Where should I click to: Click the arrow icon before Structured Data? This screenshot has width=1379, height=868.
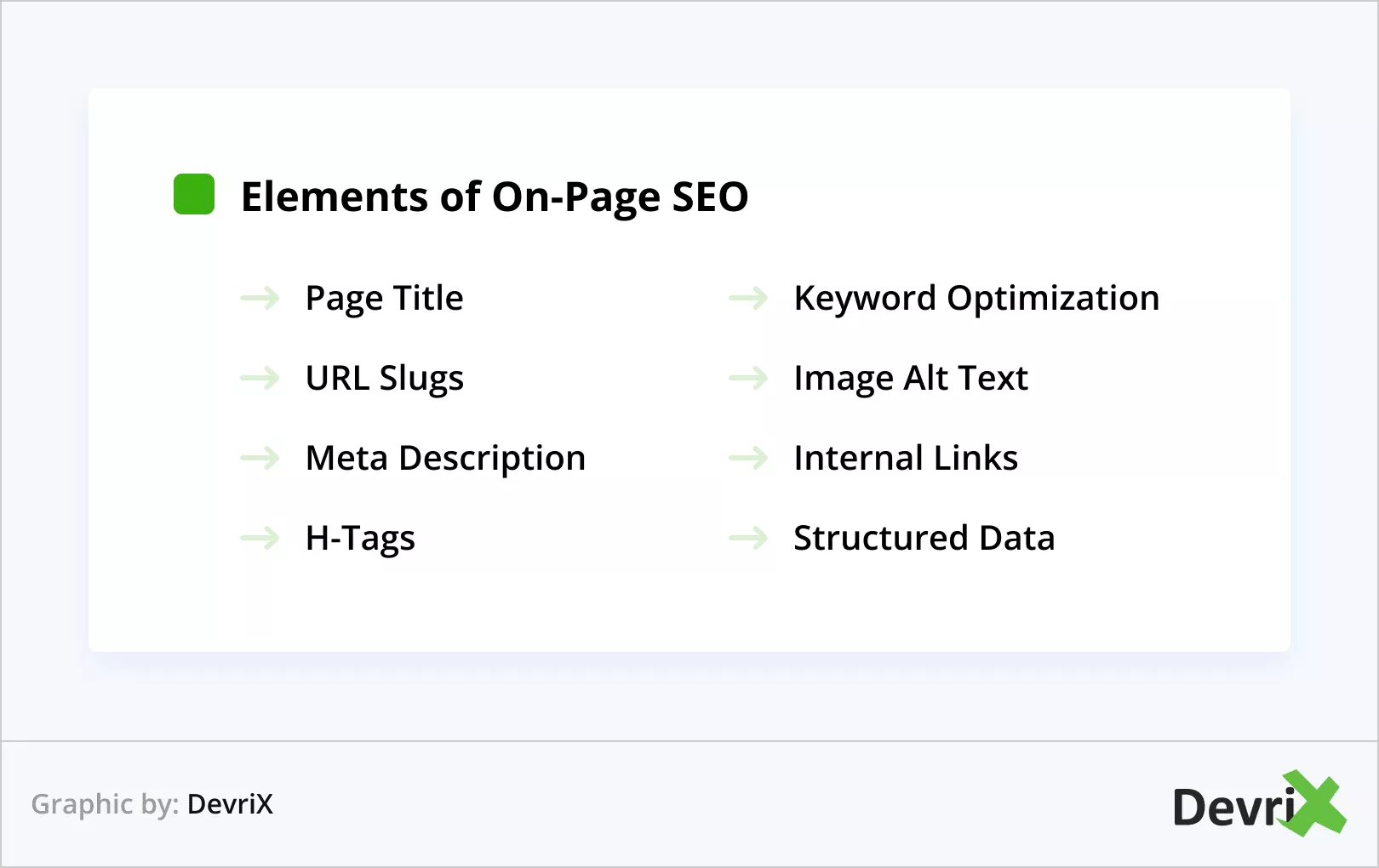click(748, 538)
